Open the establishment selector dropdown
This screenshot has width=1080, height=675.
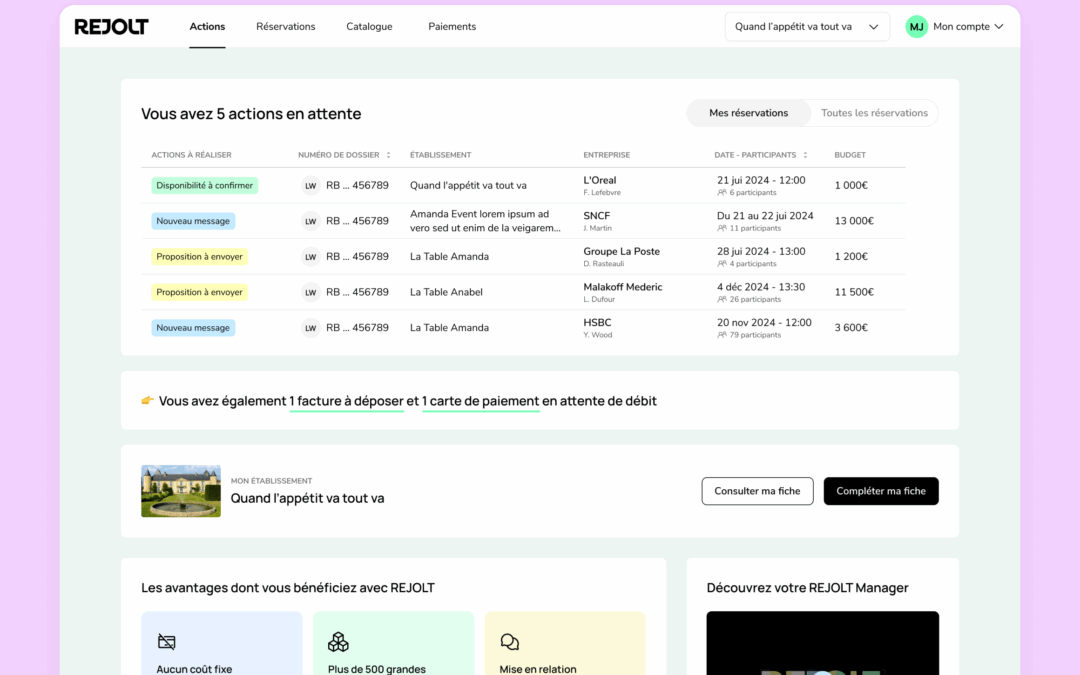click(x=807, y=27)
